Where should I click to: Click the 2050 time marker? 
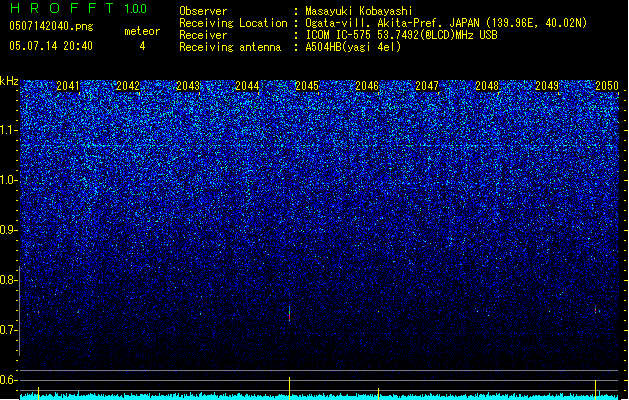click(x=607, y=86)
